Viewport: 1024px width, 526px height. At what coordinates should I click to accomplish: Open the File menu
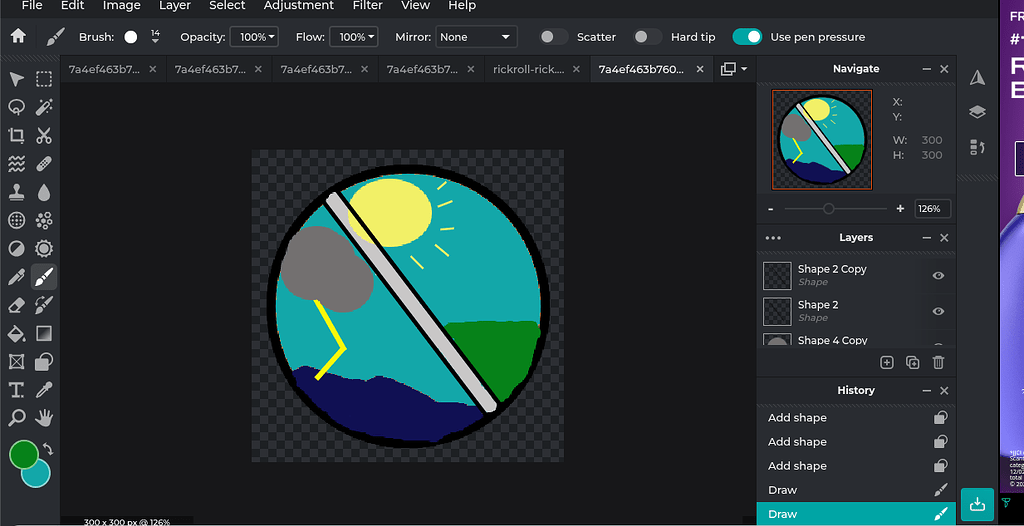[32, 6]
